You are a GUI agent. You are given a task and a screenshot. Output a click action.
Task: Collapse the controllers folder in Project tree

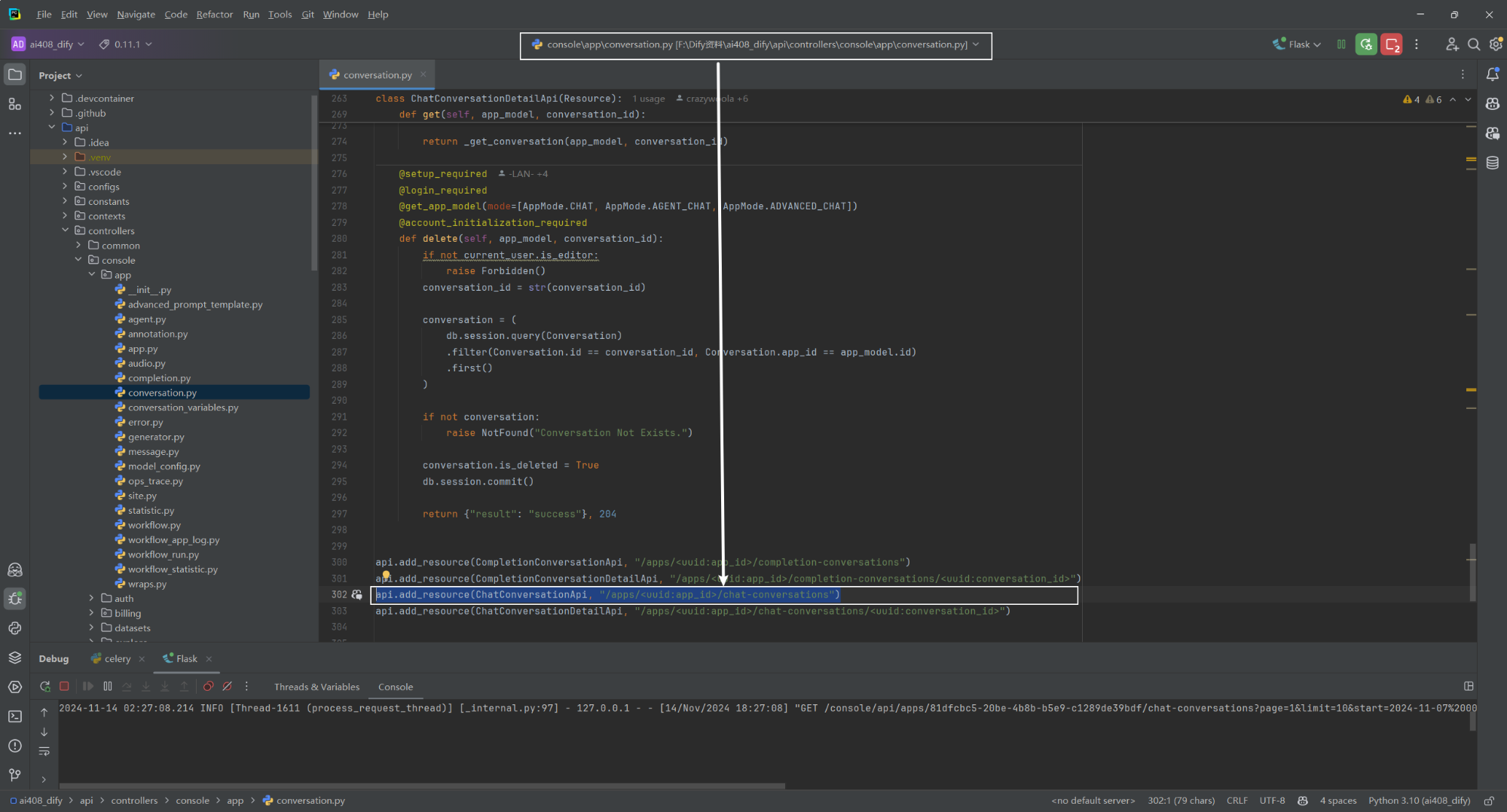click(65, 230)
